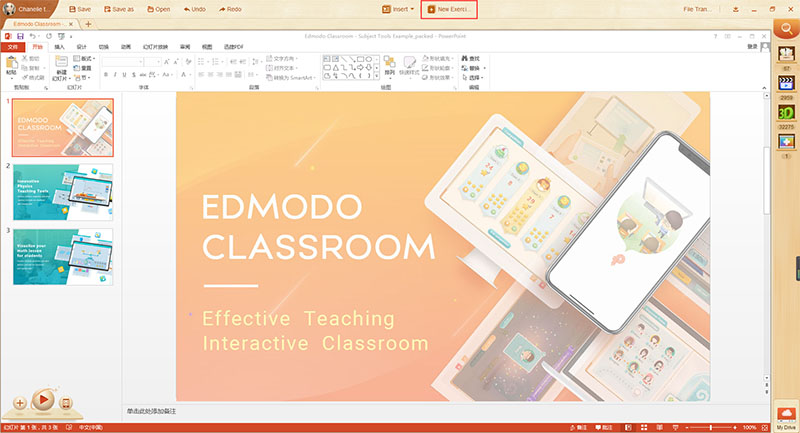800x433 pixels.
Task: Click the quick-access repeat icon
Action: (x=49, y=36)
